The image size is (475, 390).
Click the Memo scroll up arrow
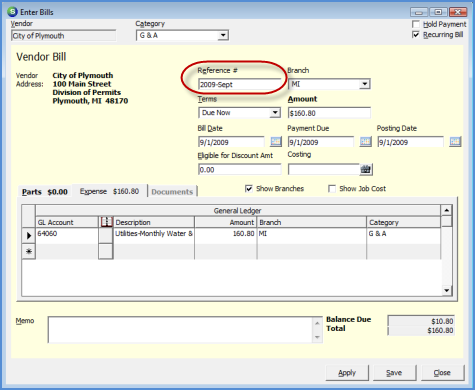click(317, 323)
